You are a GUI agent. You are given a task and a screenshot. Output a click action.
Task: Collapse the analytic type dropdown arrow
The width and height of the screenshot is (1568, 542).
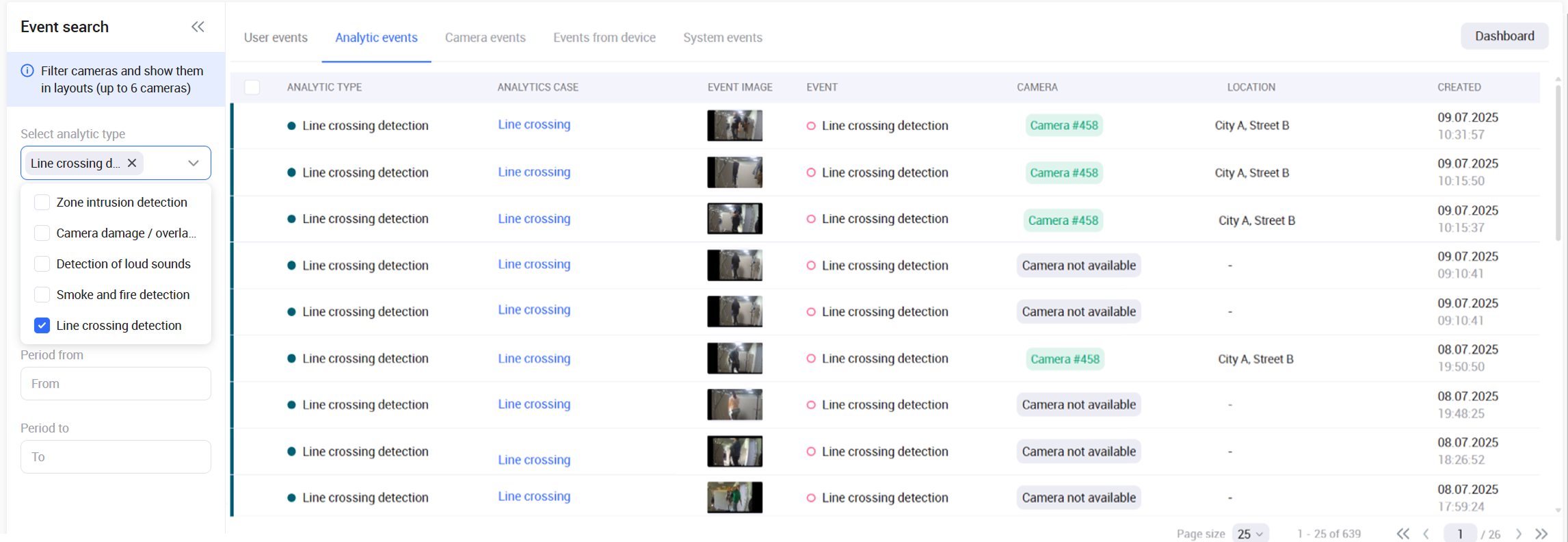[194, 163]
